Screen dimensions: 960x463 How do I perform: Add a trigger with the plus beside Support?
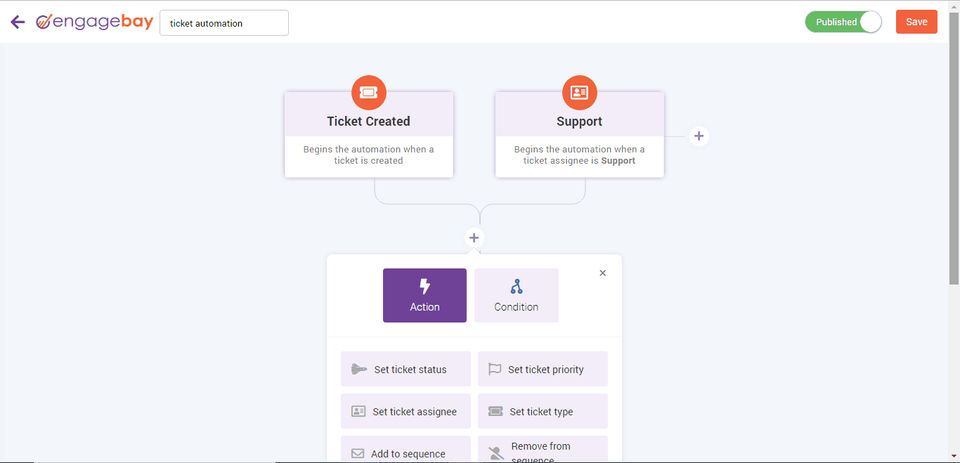[699, 136]
